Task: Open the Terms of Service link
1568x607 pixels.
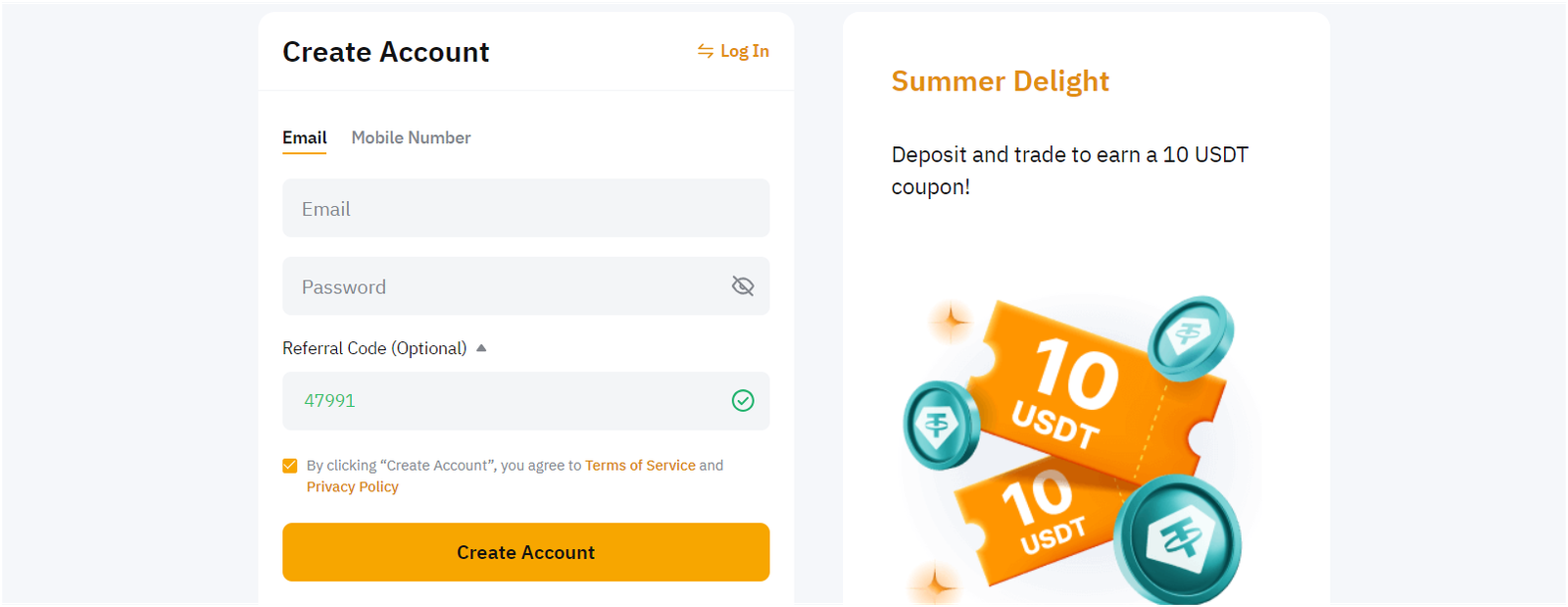Action: [x=641, y=465]
